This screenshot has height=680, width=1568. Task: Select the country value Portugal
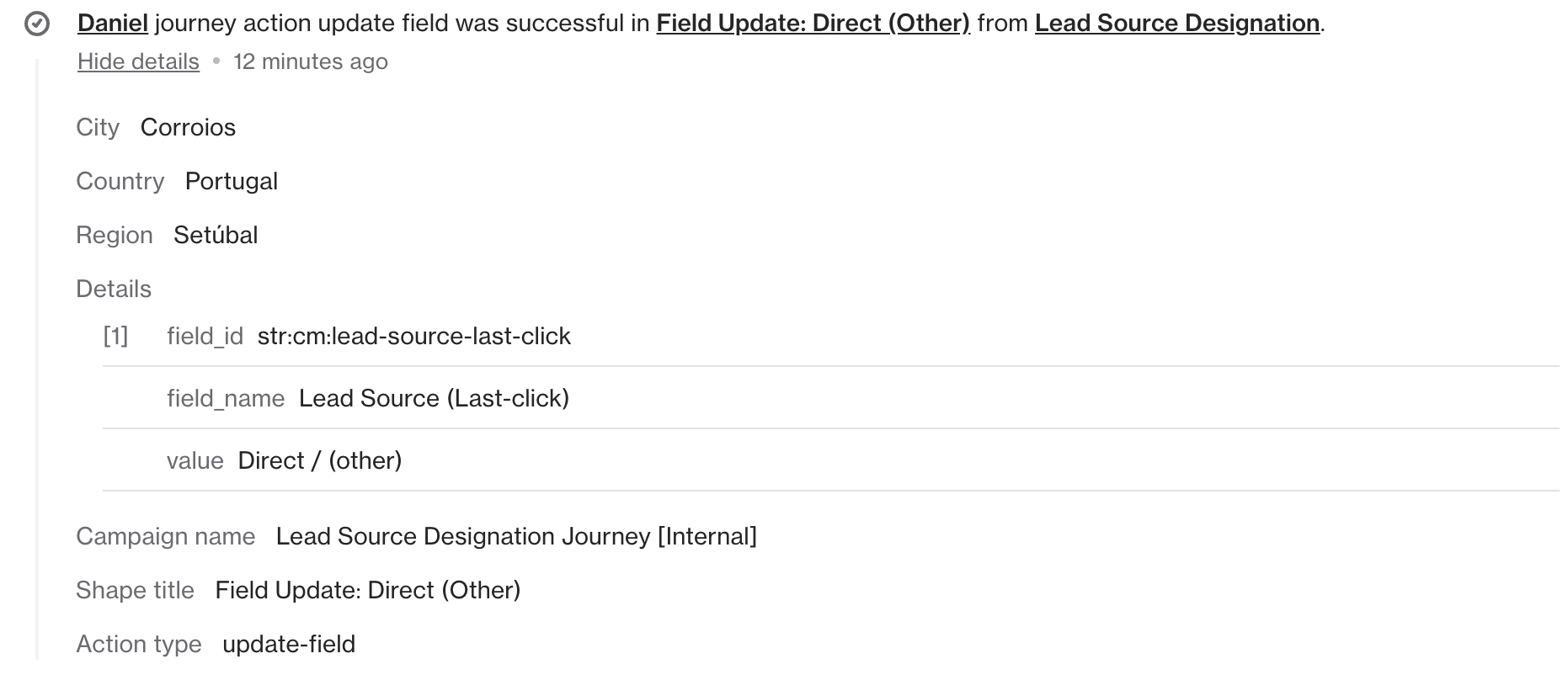pos(231,181)
